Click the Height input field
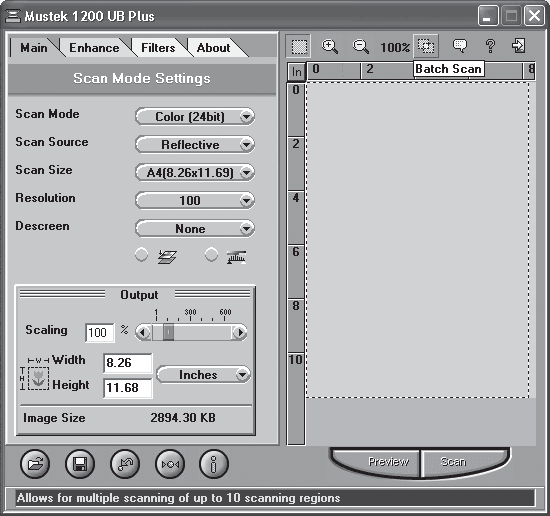This screenshot has width=550, height=516. (128, 388)
